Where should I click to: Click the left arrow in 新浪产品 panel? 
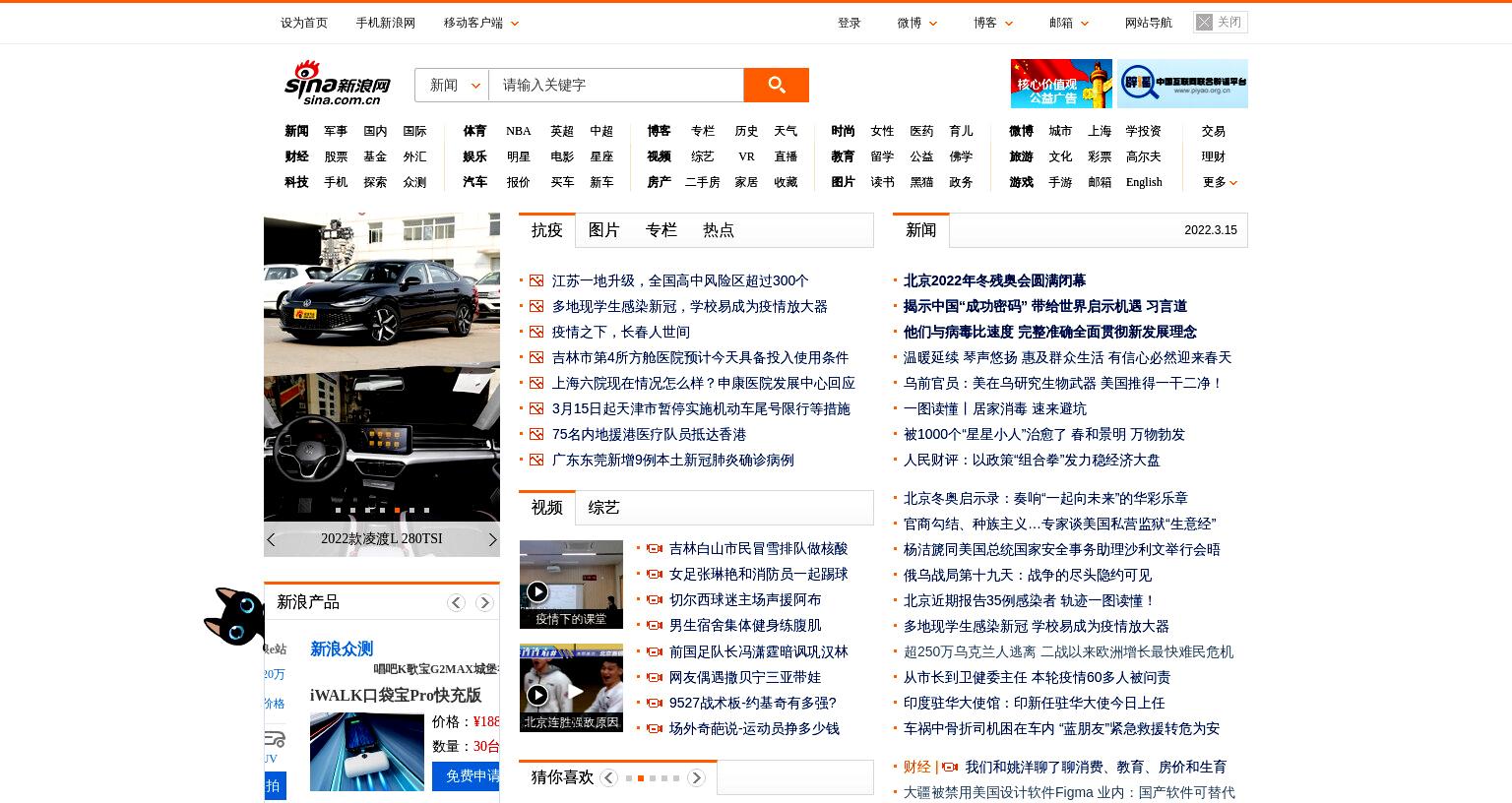(456, 602)
